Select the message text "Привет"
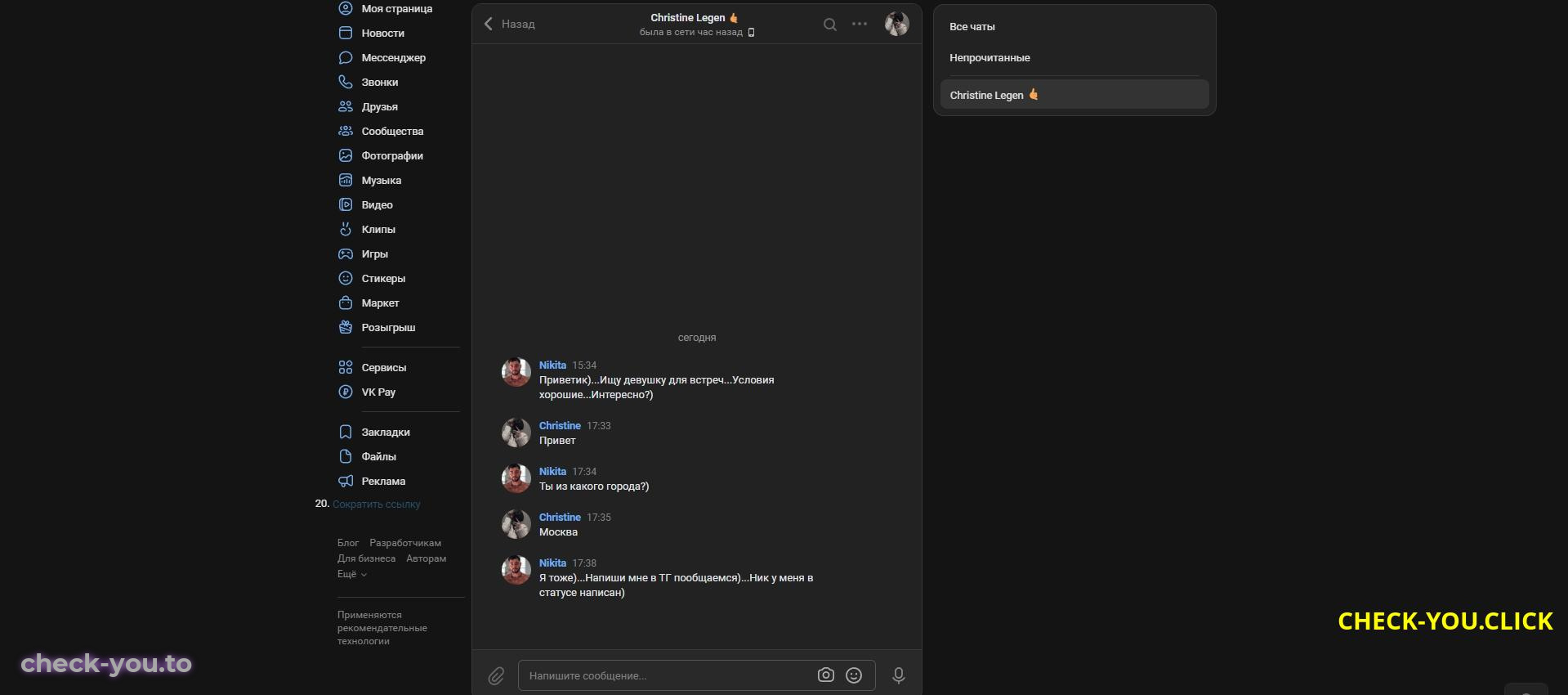The width and height of the screenshot is (1568, 695). (x=557, y=441)
